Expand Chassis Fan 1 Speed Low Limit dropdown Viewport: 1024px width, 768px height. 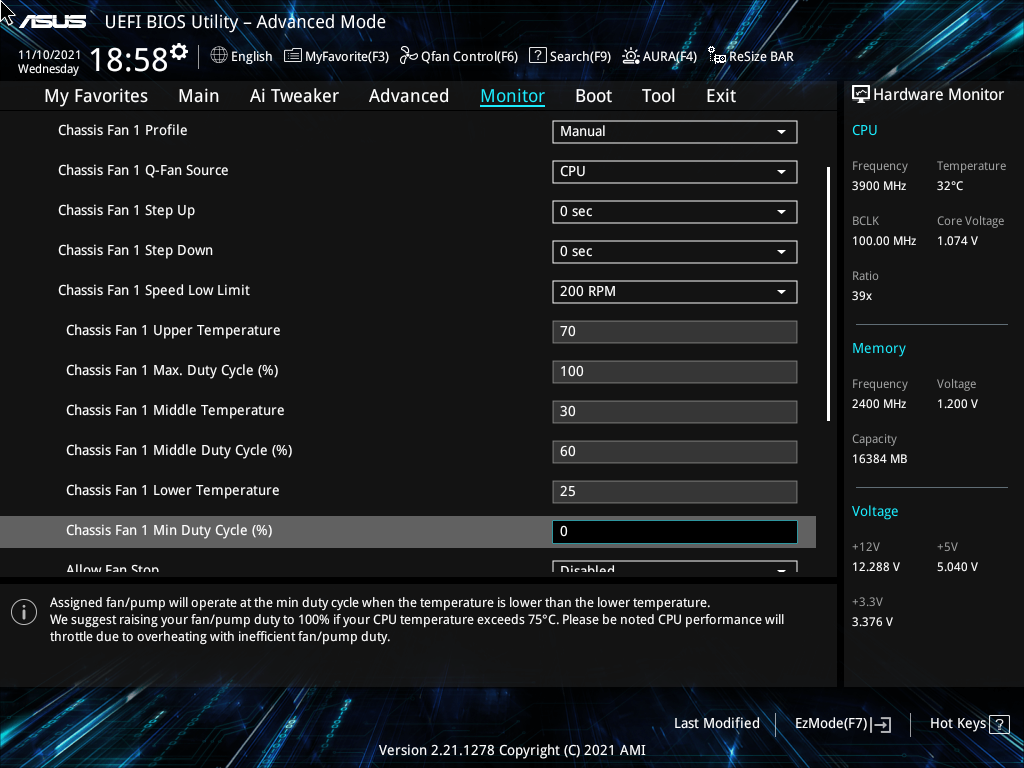point(675,291)
